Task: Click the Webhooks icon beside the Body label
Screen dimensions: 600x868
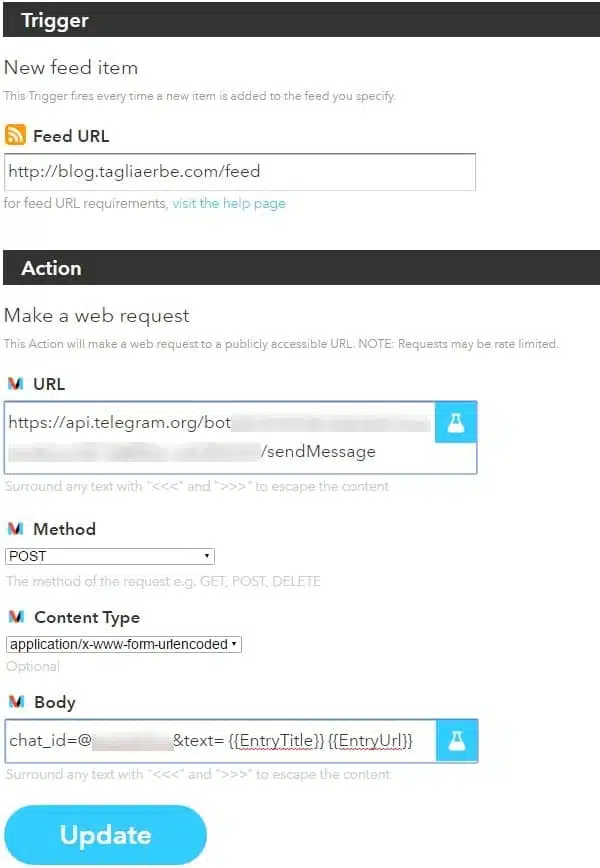Action: [15, 702]
